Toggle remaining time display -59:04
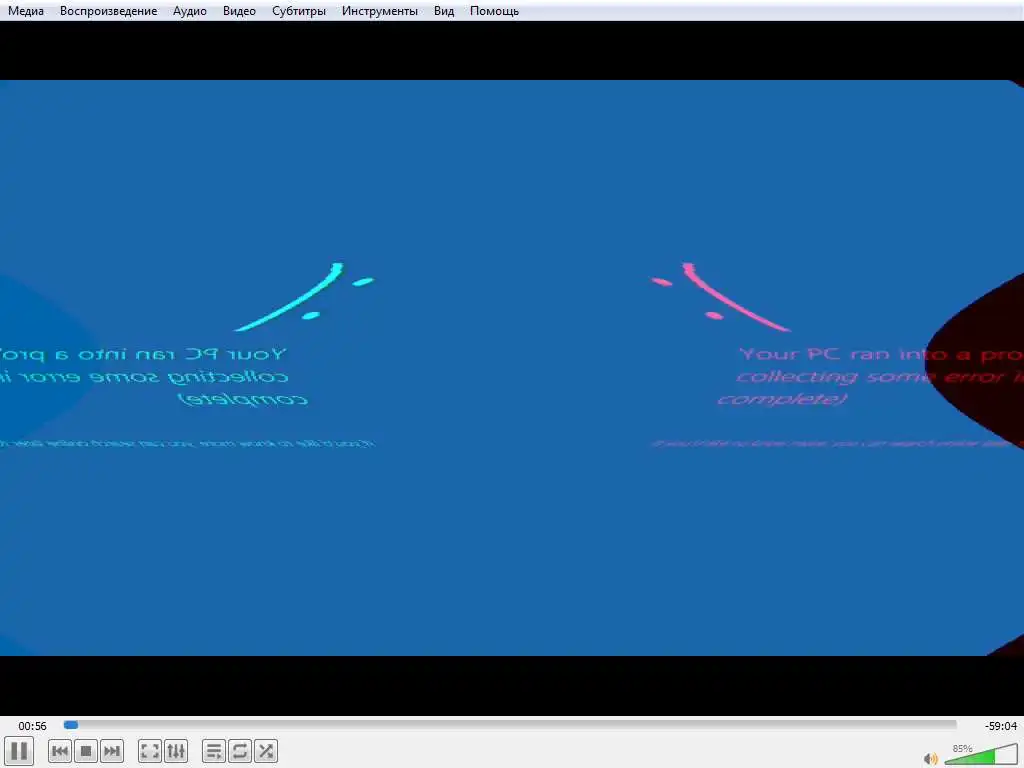 1000,726
